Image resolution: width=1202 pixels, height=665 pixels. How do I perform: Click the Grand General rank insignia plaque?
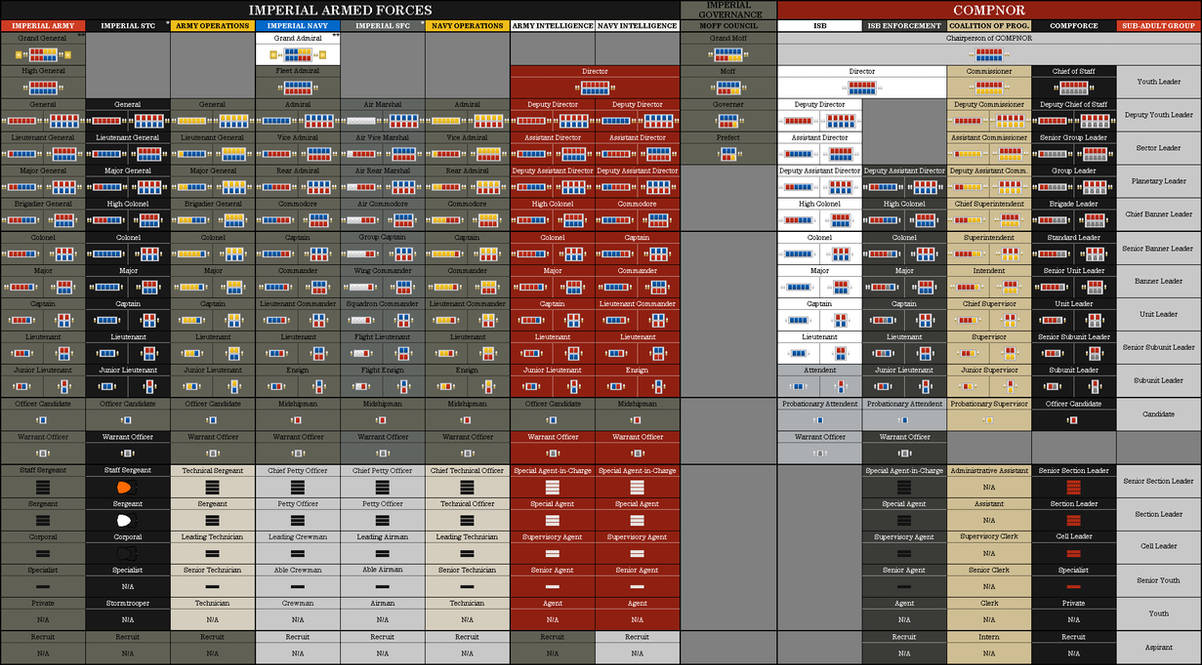(42, 55)
